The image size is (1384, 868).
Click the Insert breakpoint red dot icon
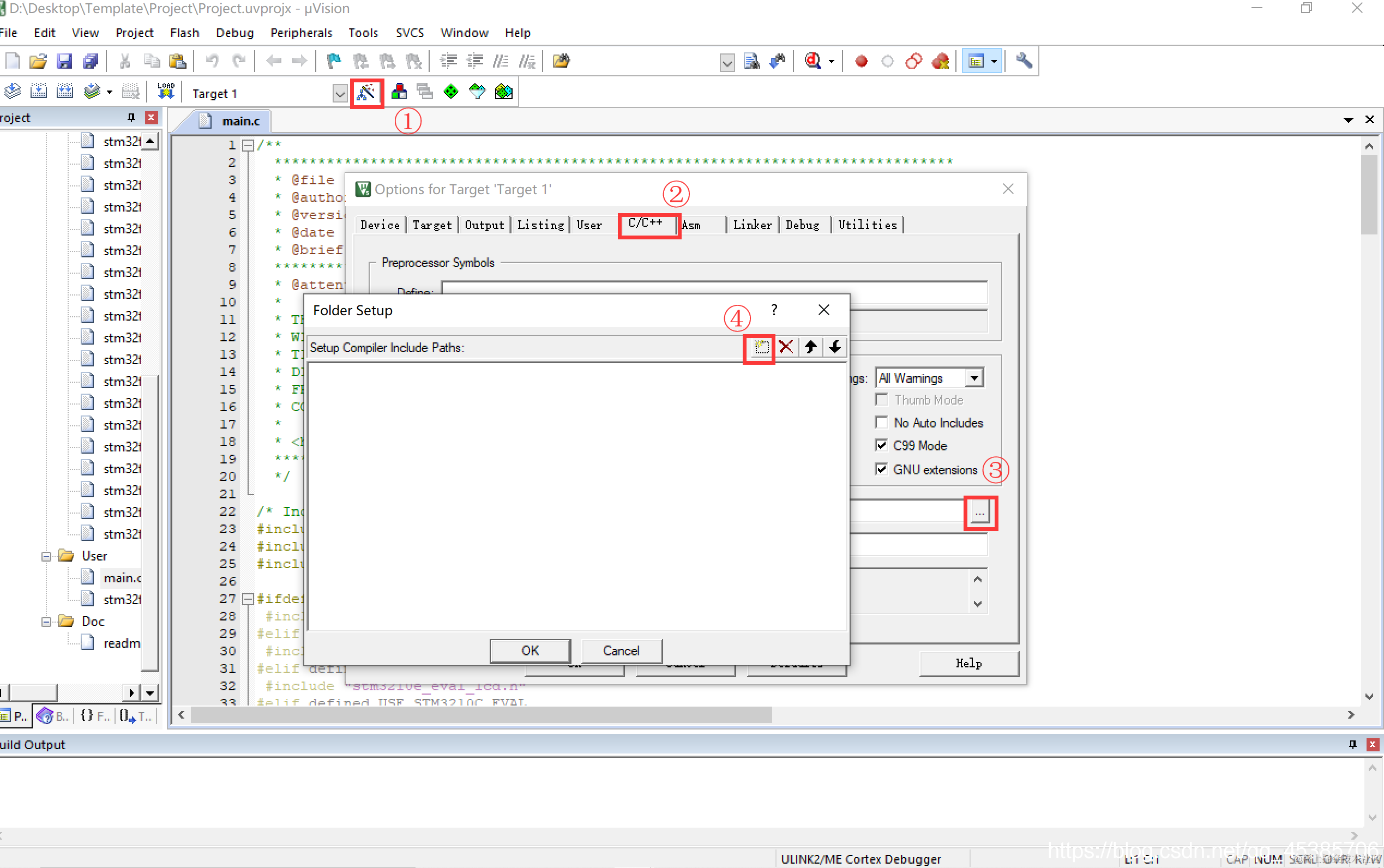[861, 62]
